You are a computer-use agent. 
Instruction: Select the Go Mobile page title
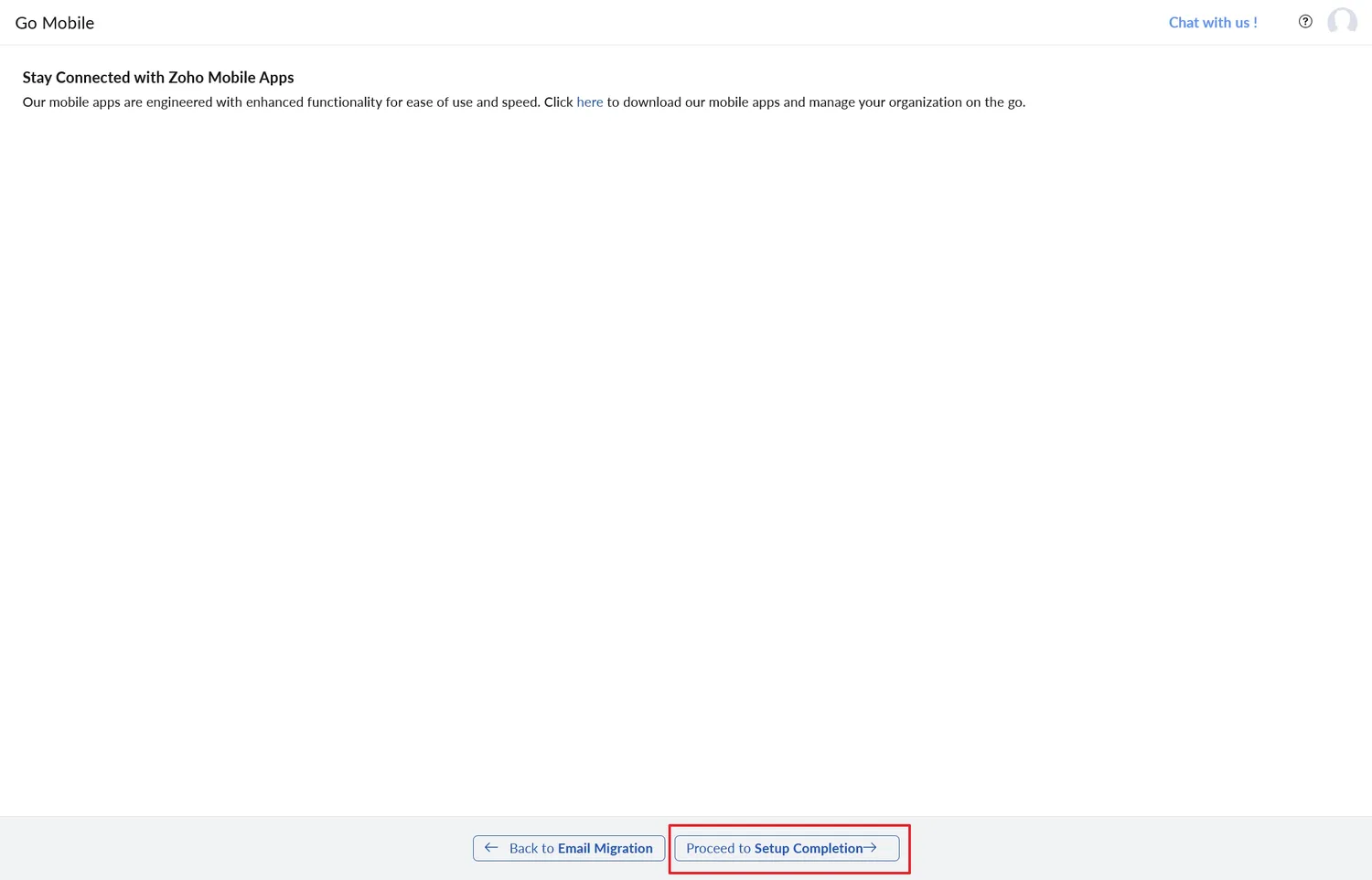pyautogui.click(x=54, y=22)
